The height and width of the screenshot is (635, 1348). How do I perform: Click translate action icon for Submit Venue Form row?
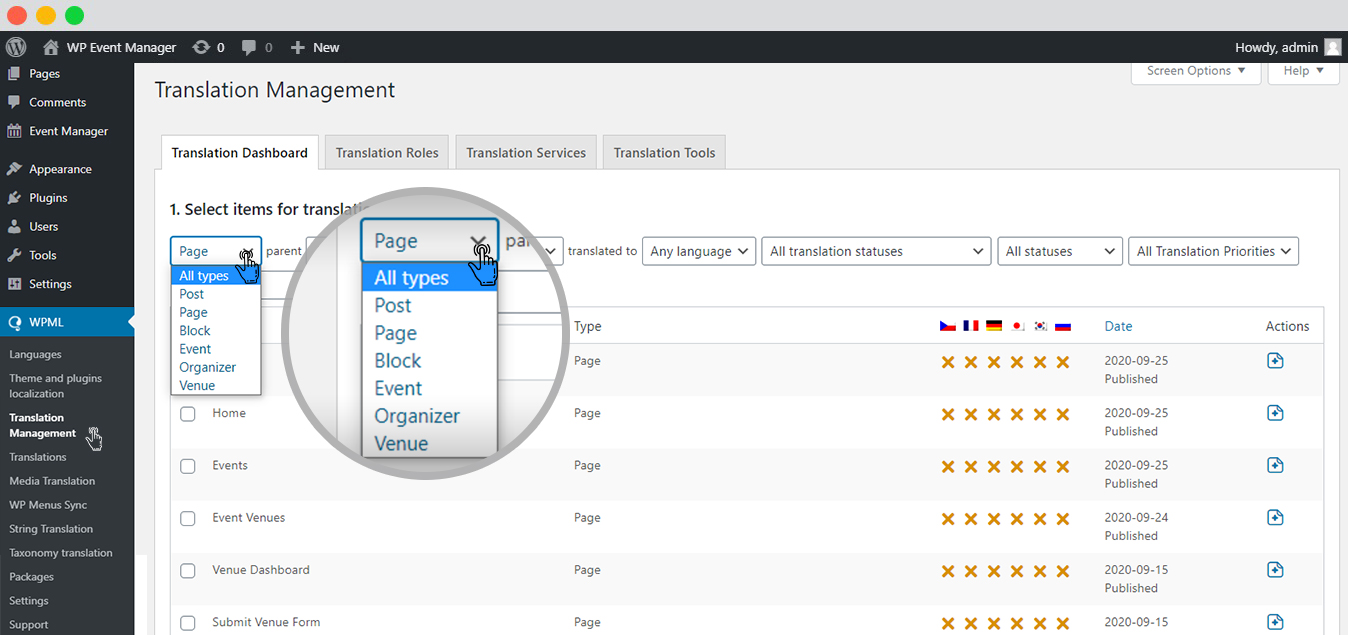(1275, 622)
